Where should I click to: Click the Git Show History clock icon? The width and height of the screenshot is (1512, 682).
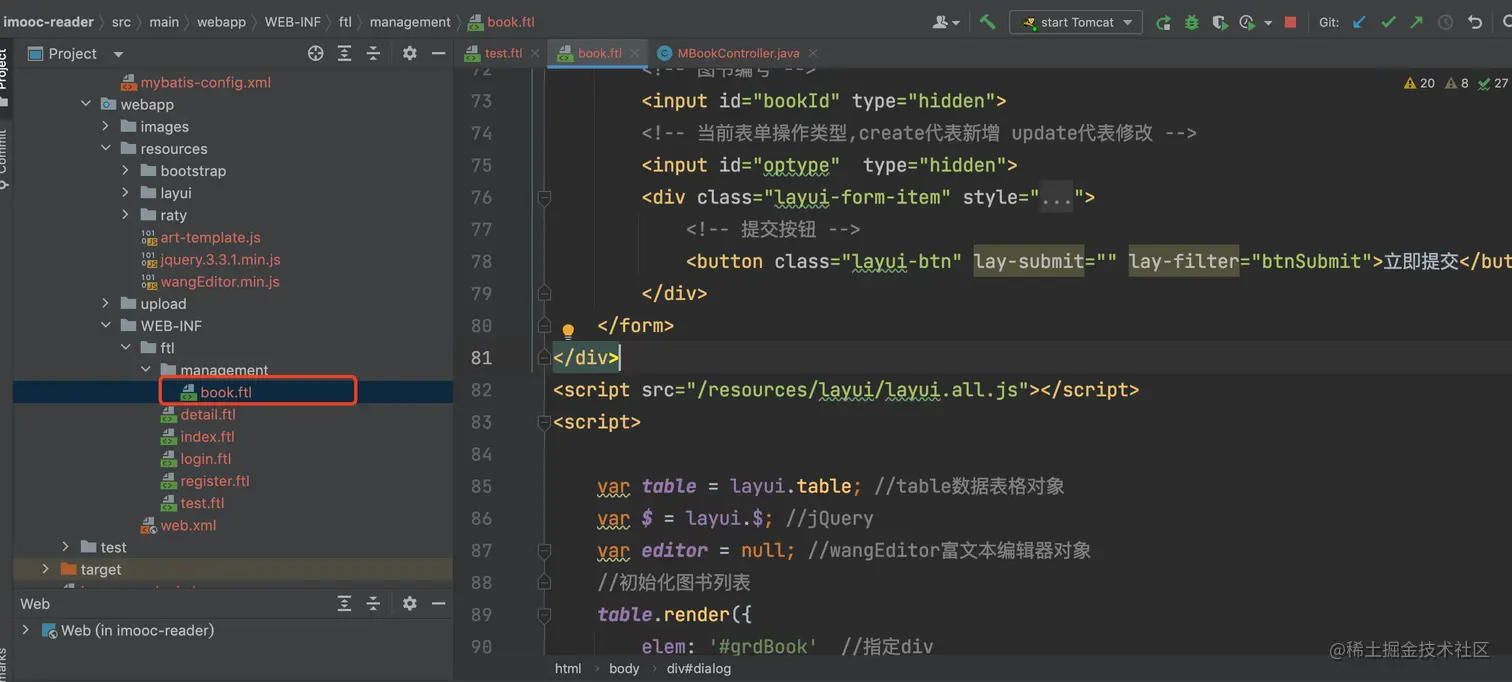tap(1445, 22)
